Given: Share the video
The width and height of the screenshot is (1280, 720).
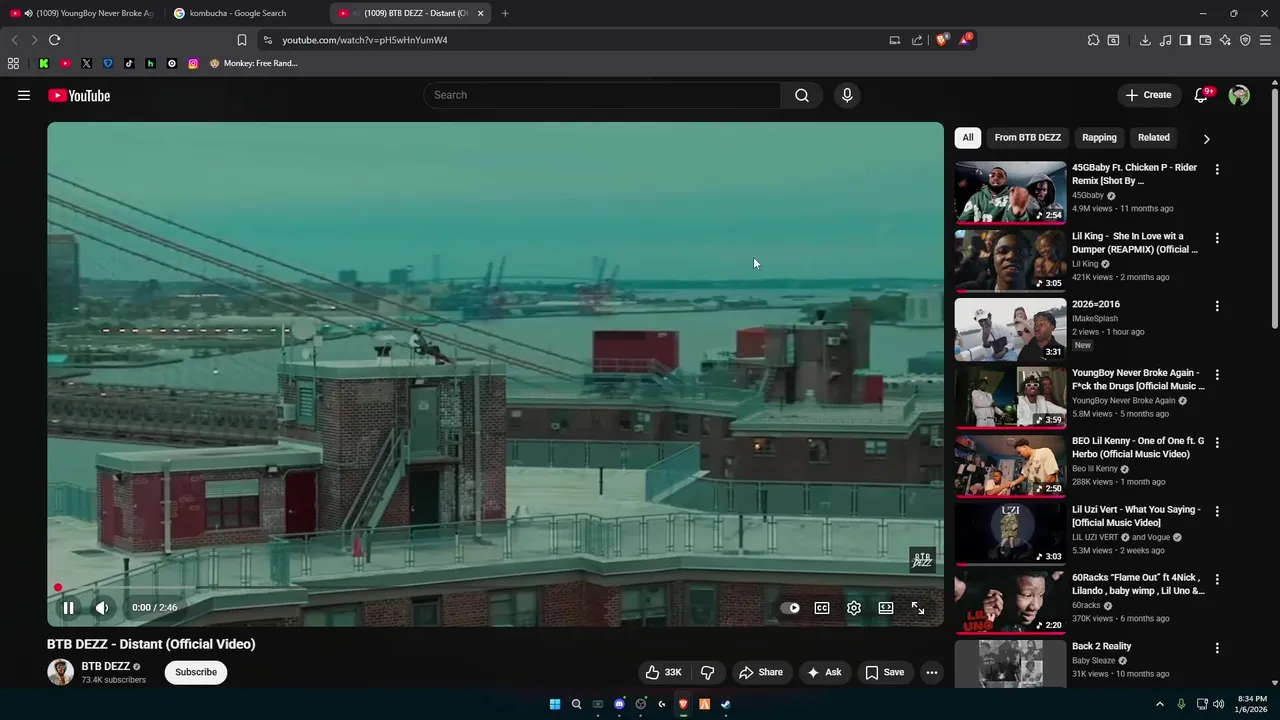Looking at the screenshot, I should click(x=761, y=672).
